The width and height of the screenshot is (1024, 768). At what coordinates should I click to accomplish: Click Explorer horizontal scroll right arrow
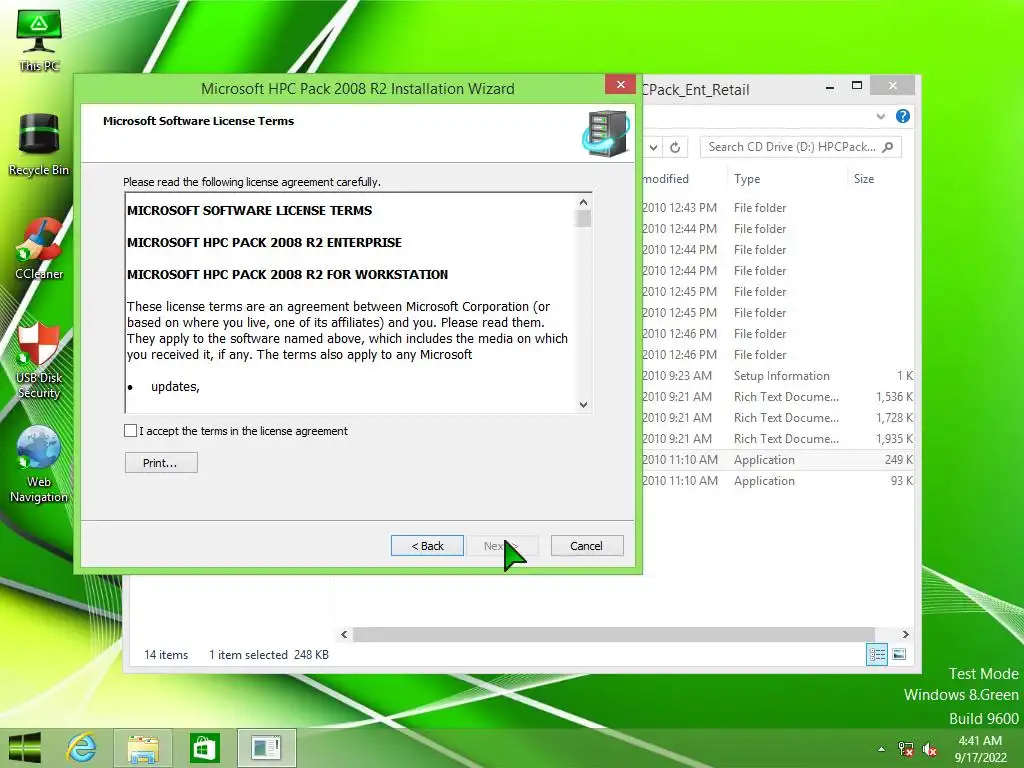click(905, 634)
